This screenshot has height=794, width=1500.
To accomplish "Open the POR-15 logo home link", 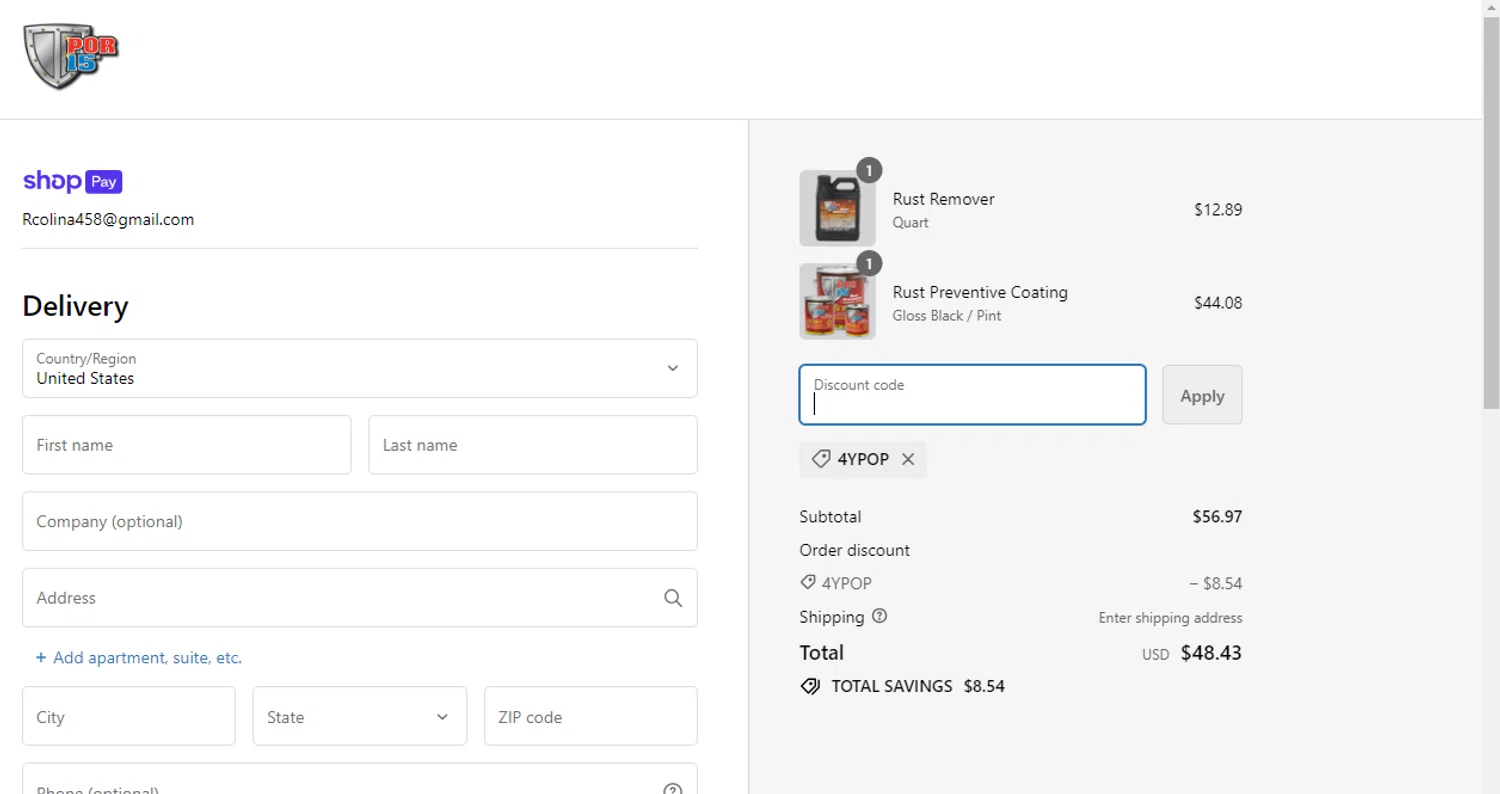I will coord(71,57).
